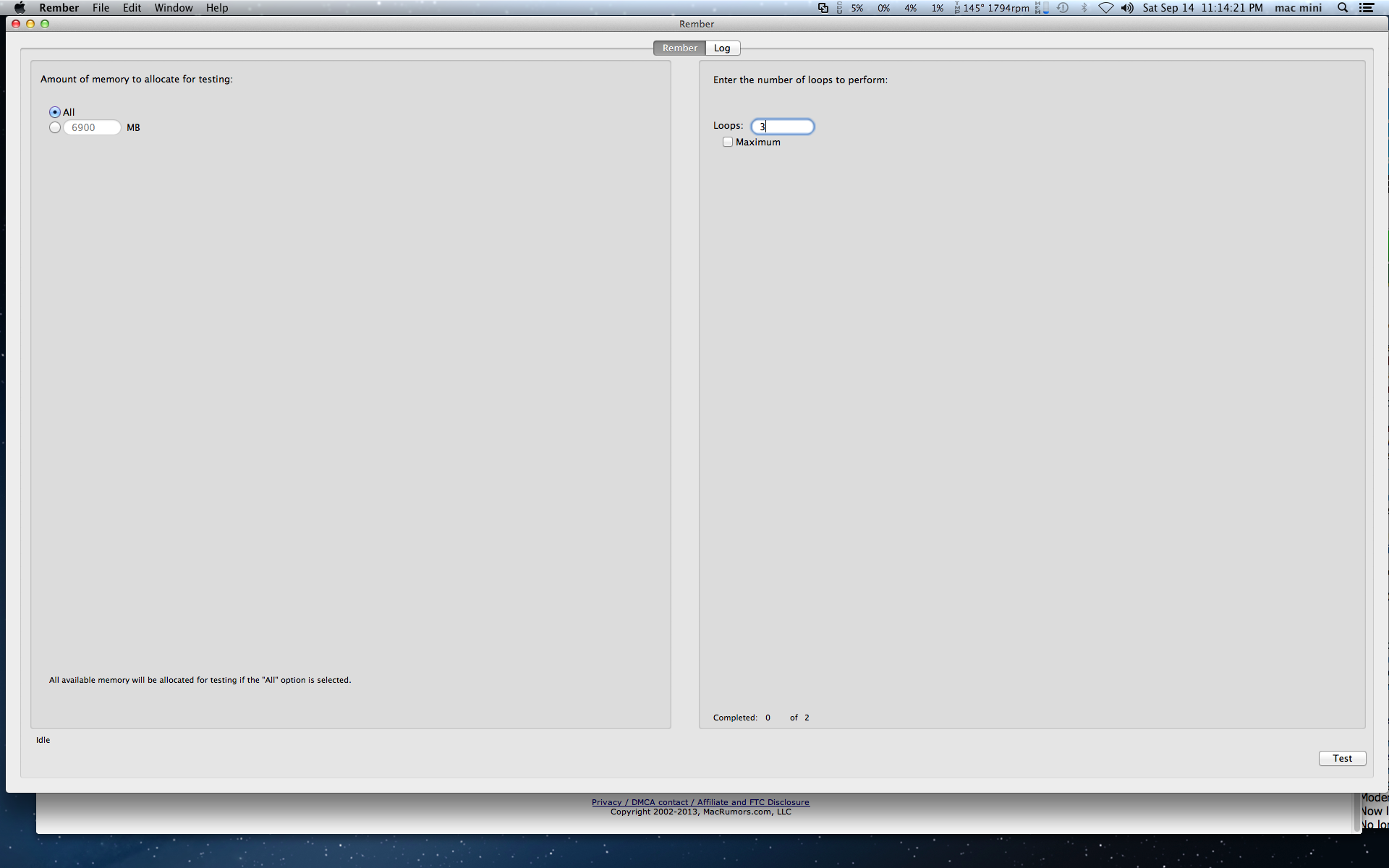Click the 6900 MB memory field
Viewport: 1389px width, 868px height.
pos(92,127)
